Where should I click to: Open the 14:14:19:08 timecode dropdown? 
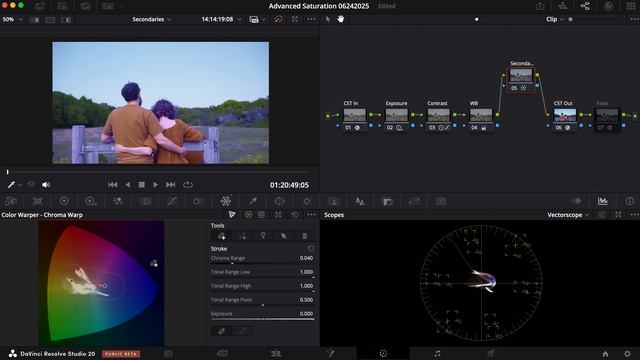(x=221, y=19)
